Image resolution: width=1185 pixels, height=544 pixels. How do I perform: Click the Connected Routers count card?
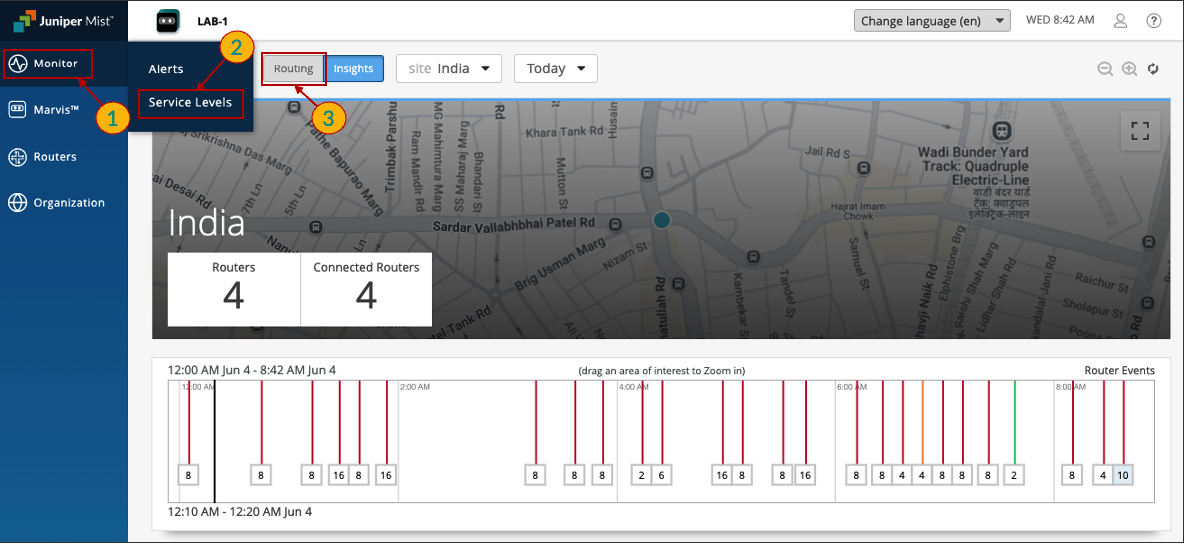point(366,289)
